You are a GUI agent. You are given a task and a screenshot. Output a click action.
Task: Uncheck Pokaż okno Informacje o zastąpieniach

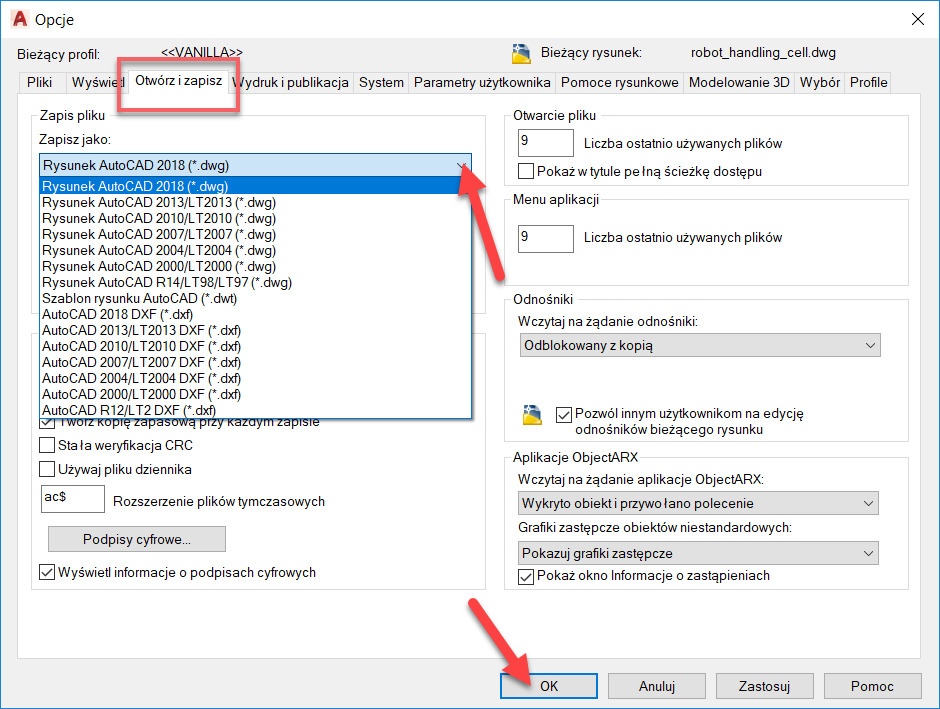point(527,576)
